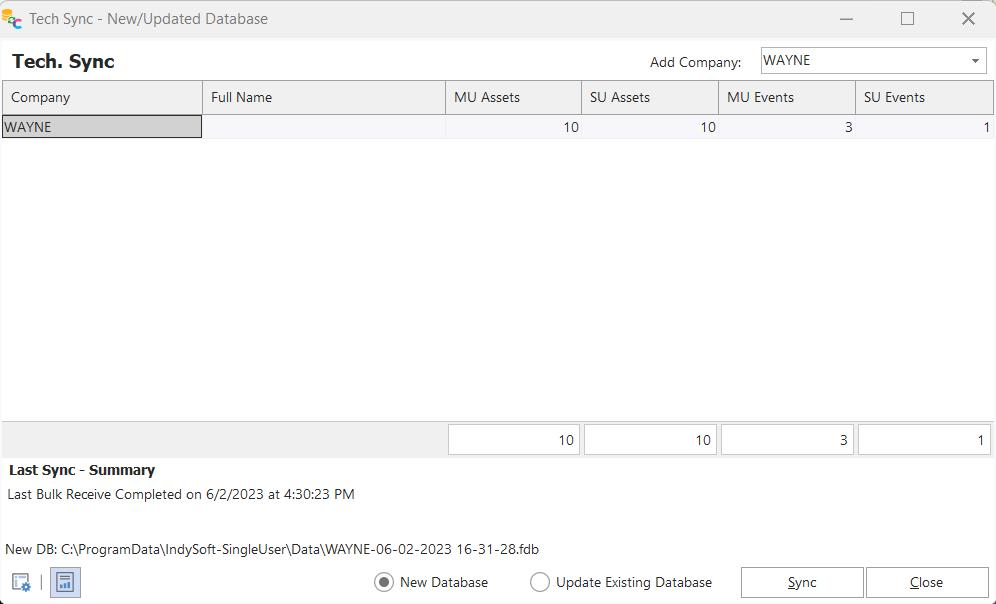
Task: Toggle the summary report icon
Action: (65, 582)
